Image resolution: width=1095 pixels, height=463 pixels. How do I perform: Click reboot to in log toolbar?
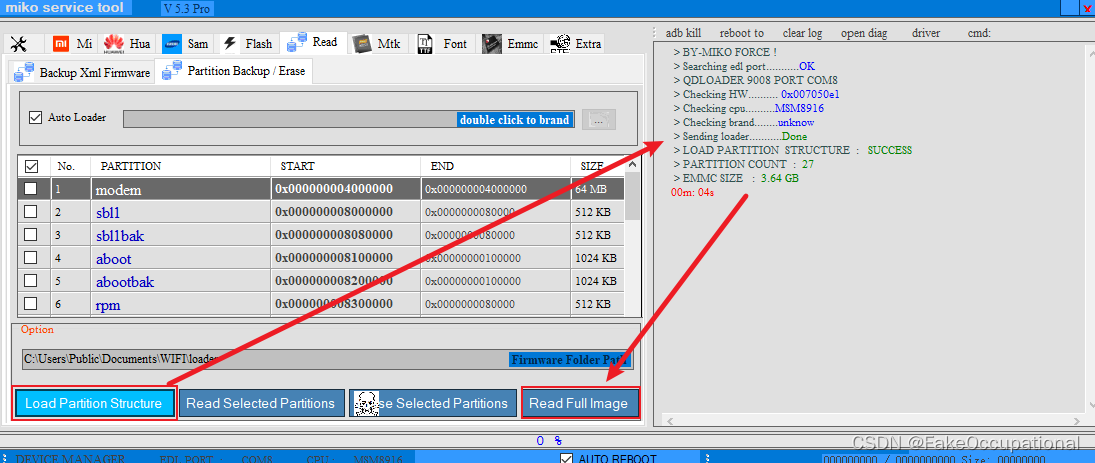tap(742, 33)
